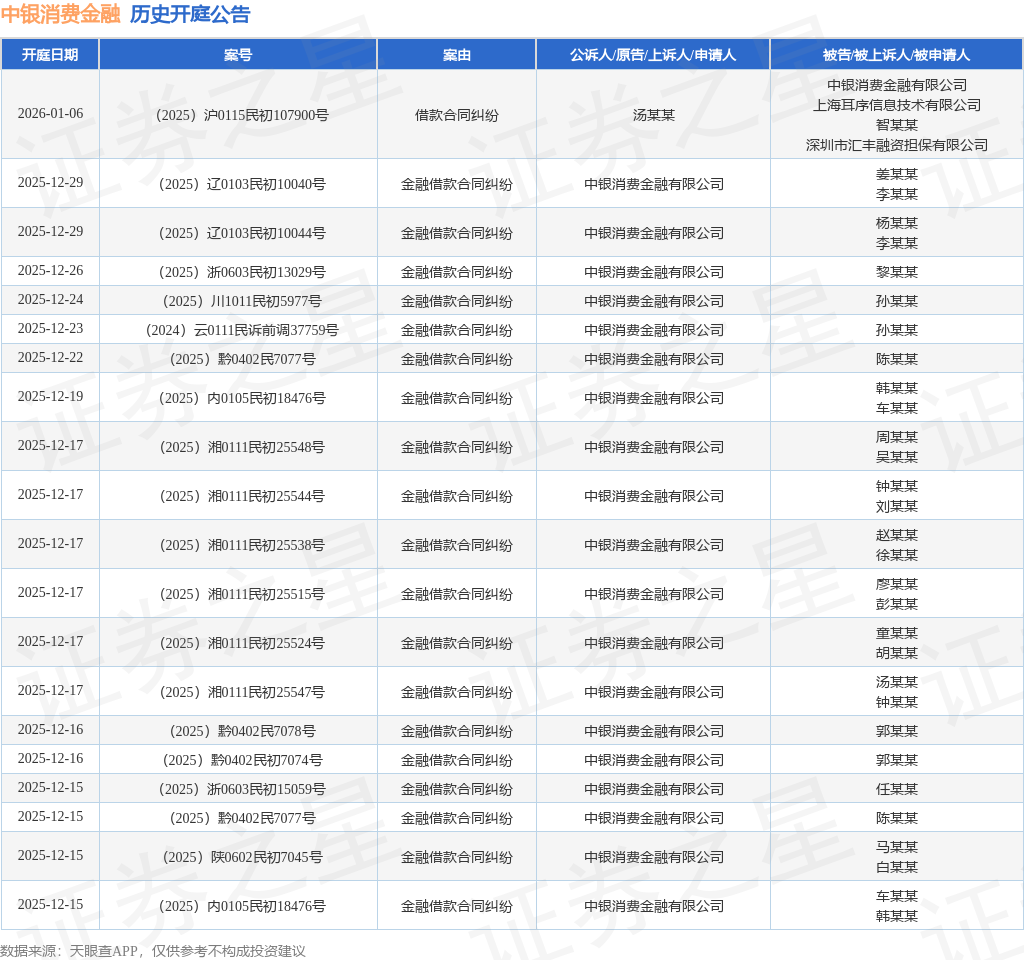The height and width of the screenshot is (960, 1024).
Task: Click defendant 彭某某
Action: tap(897, 604)
